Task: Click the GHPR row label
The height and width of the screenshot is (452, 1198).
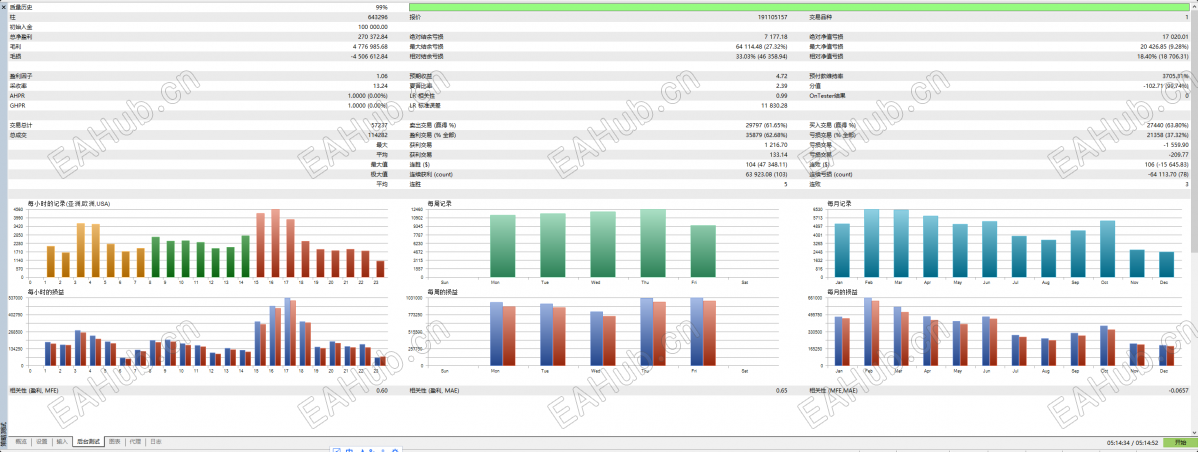Action: pyautogui.click(x=17, y=106)
